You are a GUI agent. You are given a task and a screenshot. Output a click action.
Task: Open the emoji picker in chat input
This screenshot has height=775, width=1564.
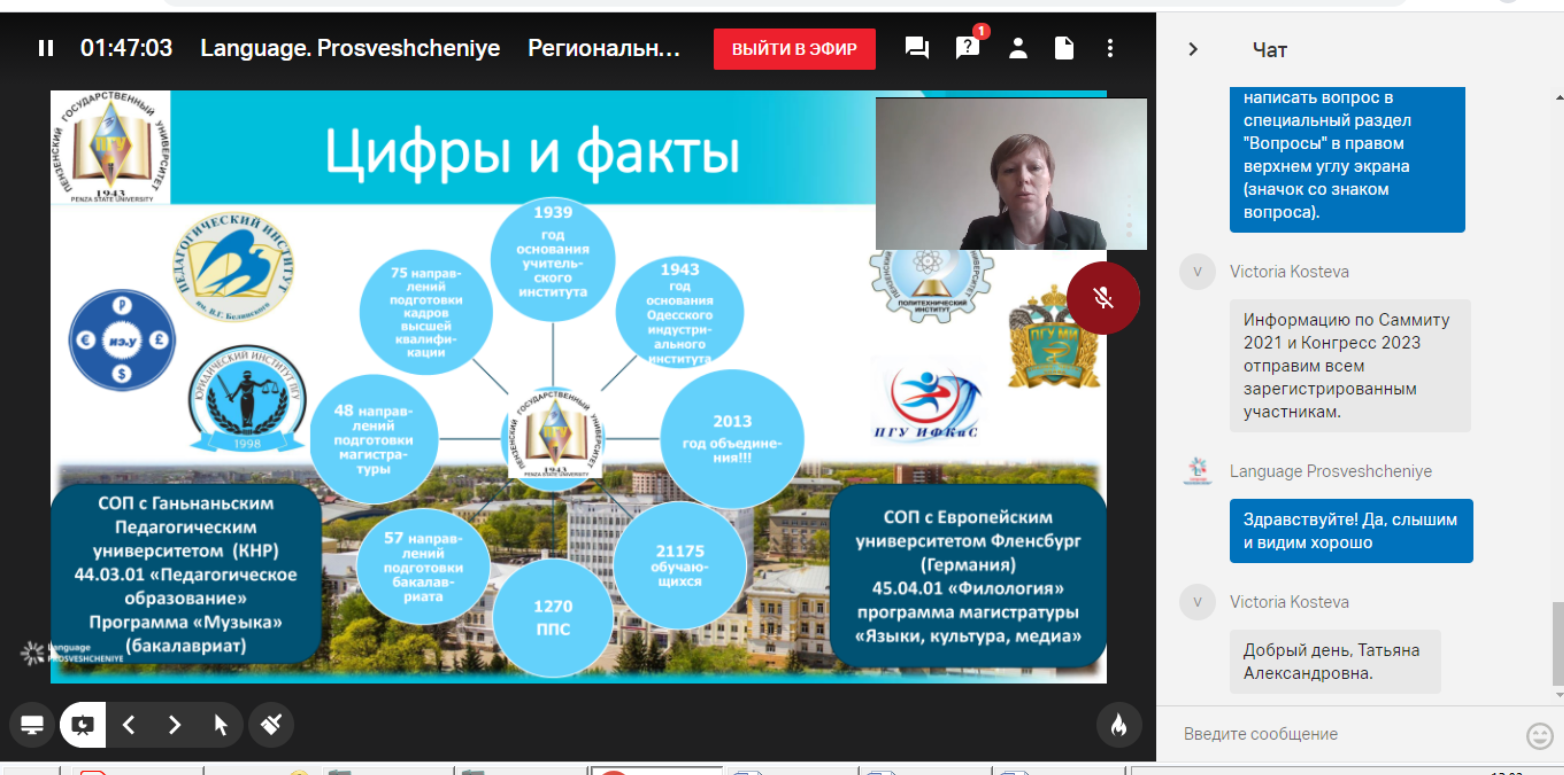[x=1539, y=735]
